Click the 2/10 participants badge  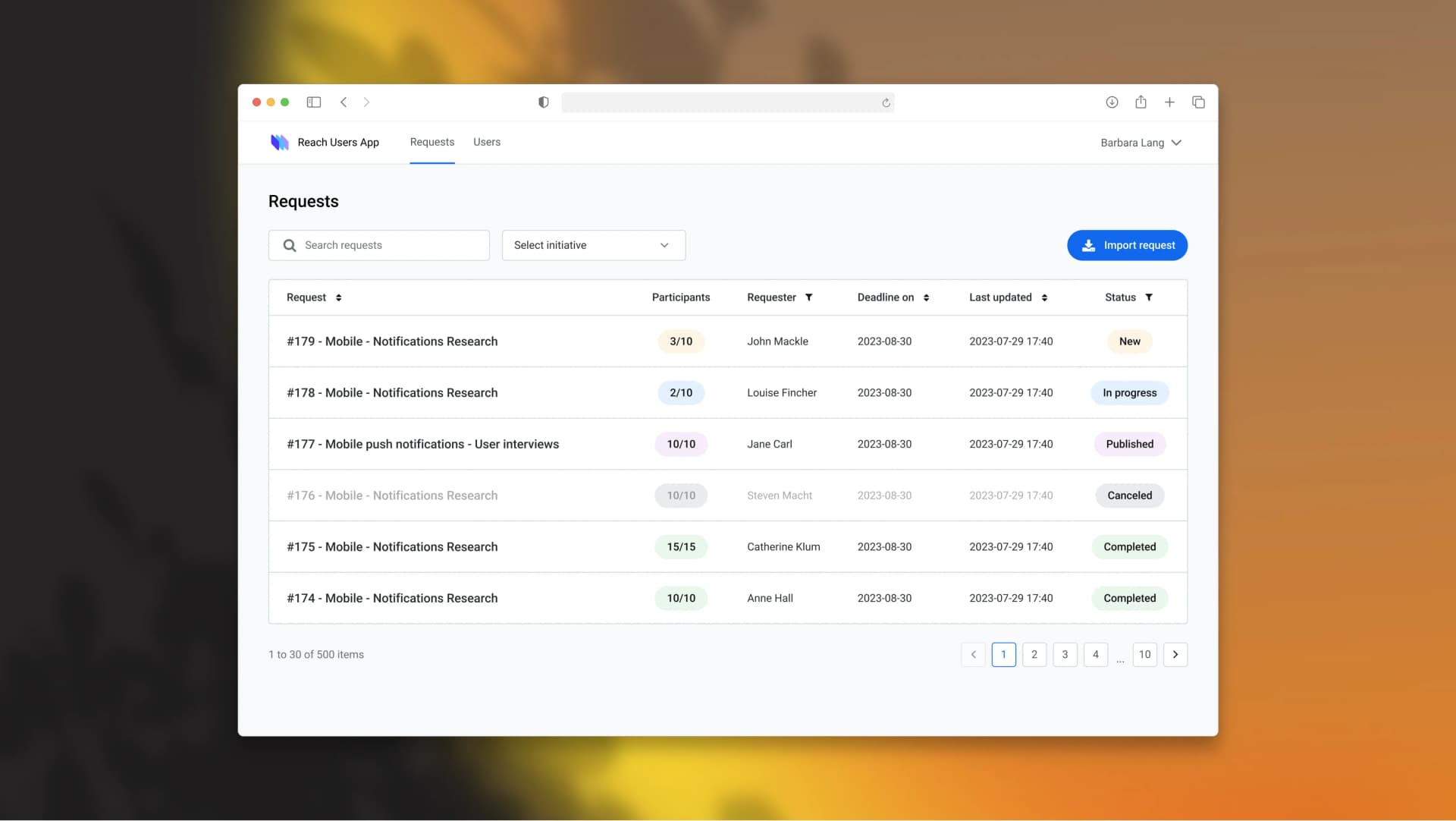click(x=681, y=393)
